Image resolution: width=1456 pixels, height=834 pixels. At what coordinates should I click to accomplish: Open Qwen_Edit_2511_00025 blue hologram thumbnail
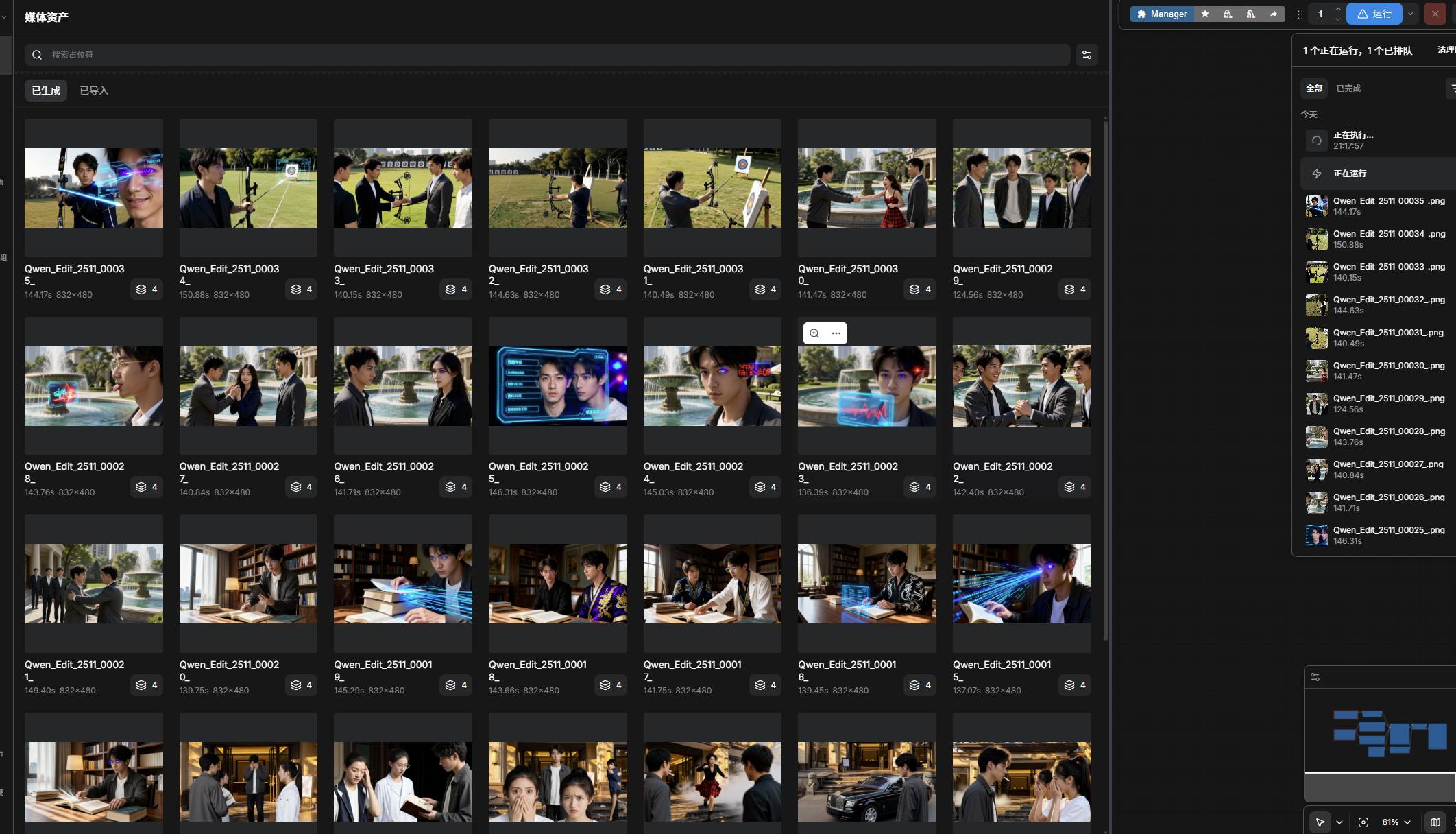tap(558, 385)
